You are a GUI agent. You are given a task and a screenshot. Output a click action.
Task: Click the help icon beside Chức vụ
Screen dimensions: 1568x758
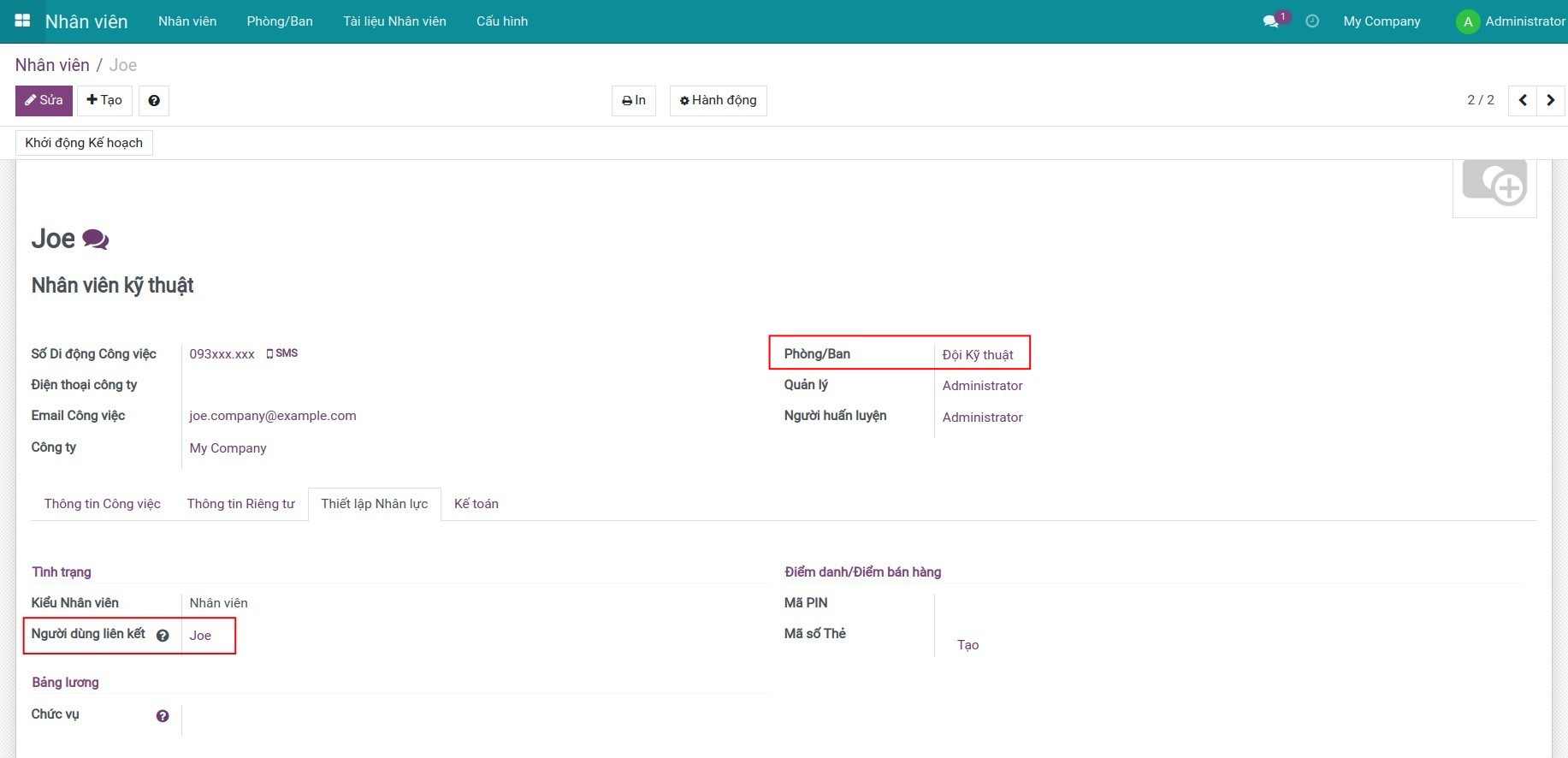point(163,716)
